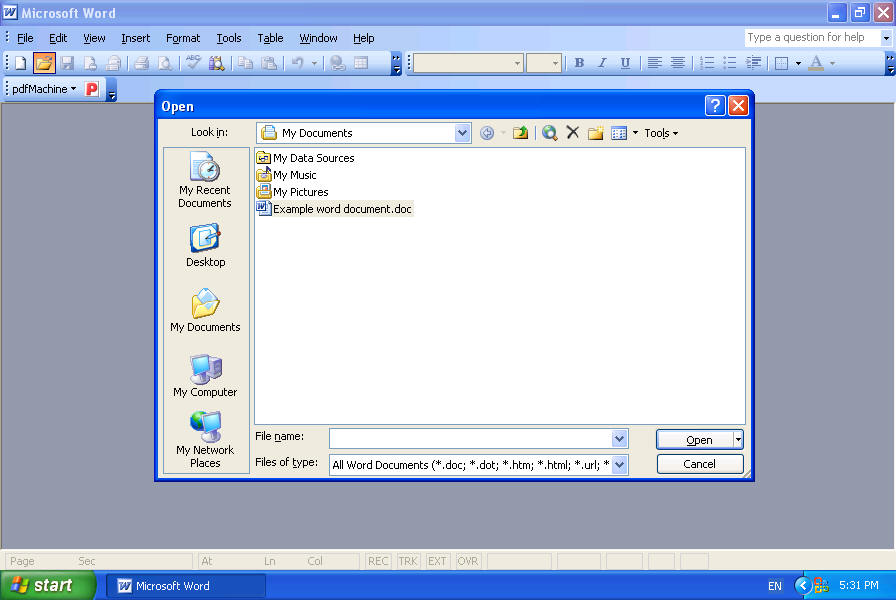
Task: Click the Font Color button in toolbar
Action: [x=816, y=63]
